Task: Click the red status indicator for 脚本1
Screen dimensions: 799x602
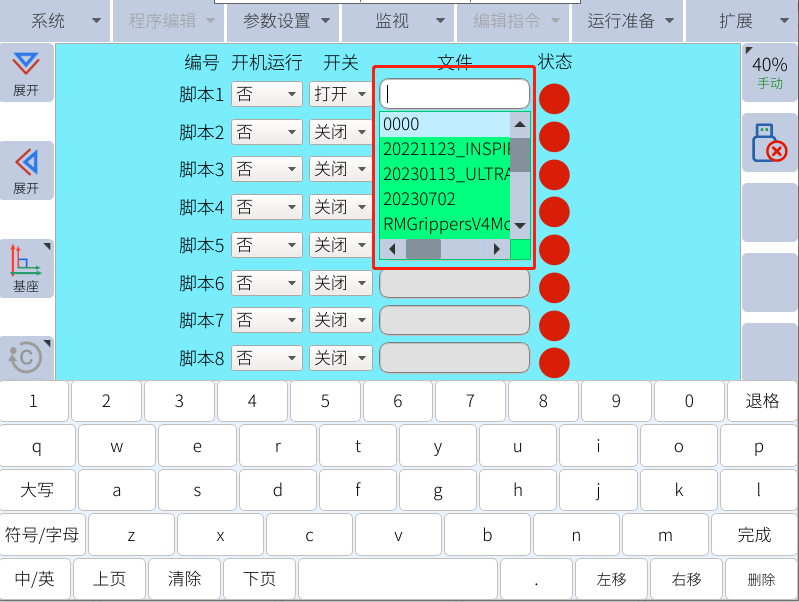Action: coord(554,98)
